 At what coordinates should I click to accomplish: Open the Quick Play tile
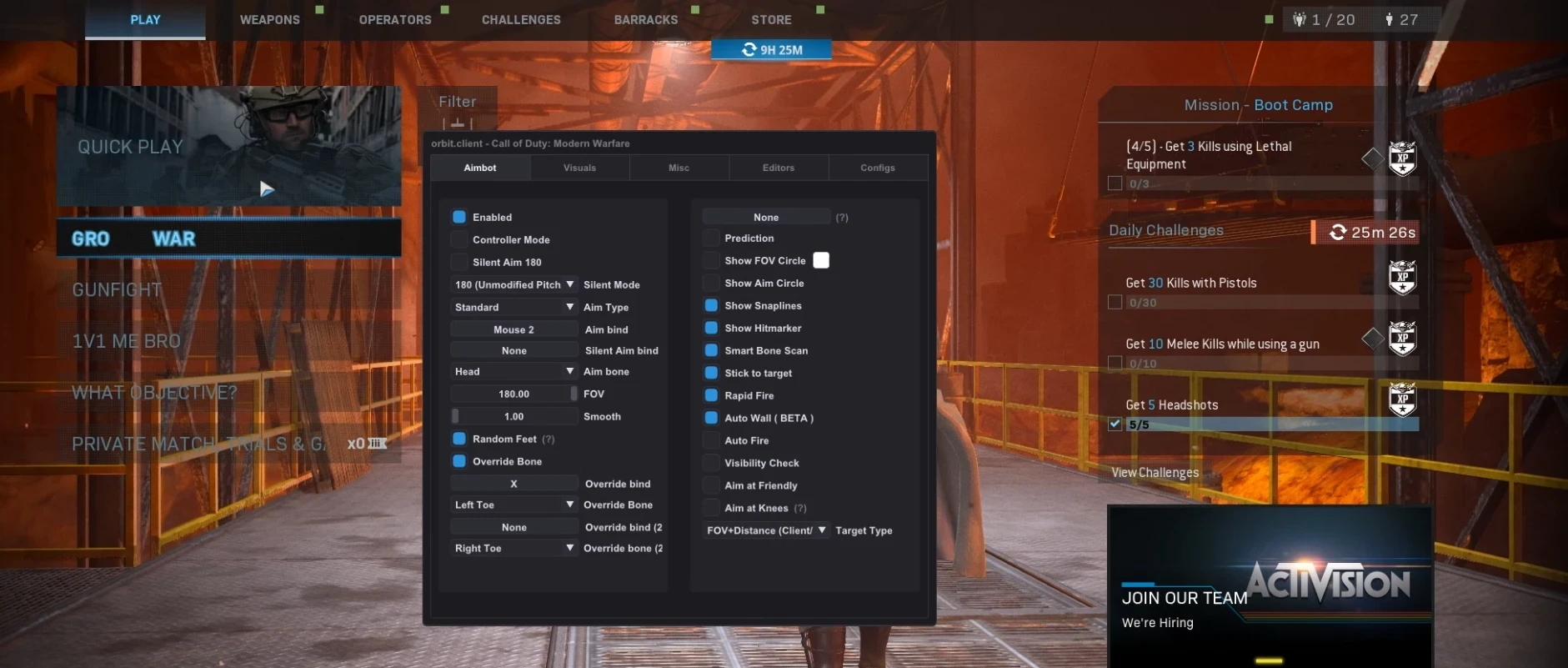[x=228, y=147]
